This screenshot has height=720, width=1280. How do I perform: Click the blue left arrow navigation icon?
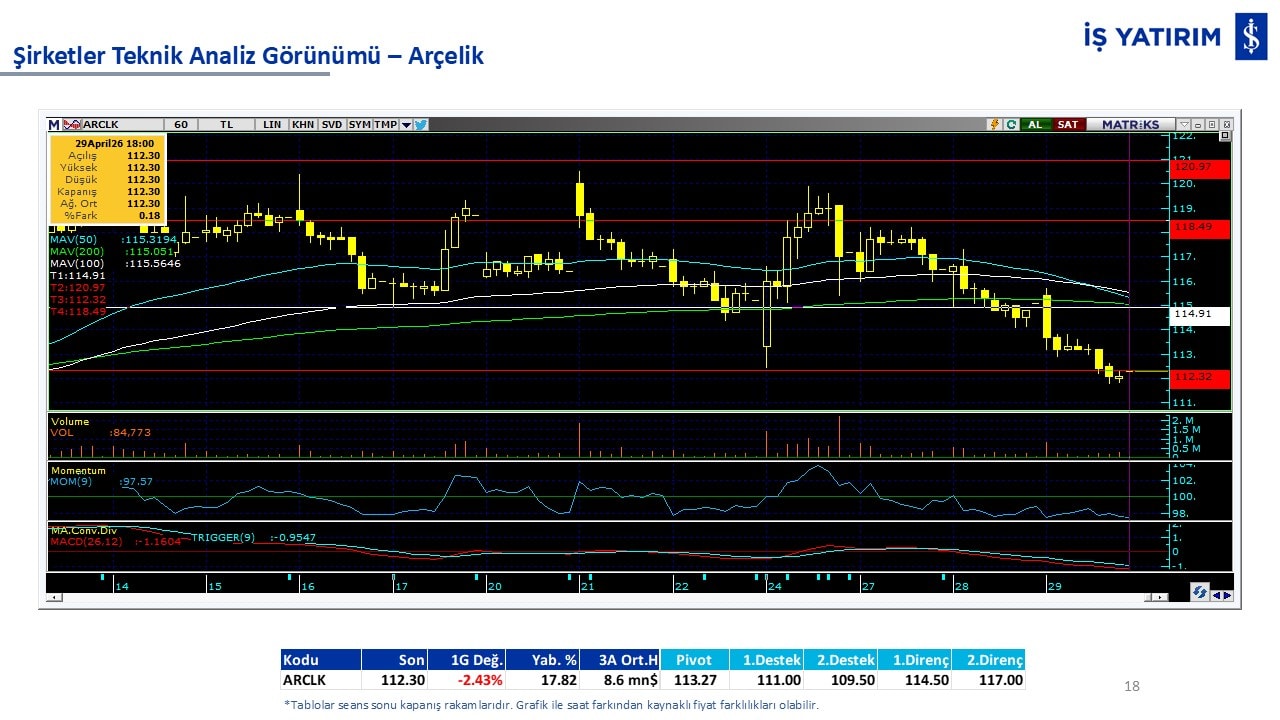point(1216,595)
